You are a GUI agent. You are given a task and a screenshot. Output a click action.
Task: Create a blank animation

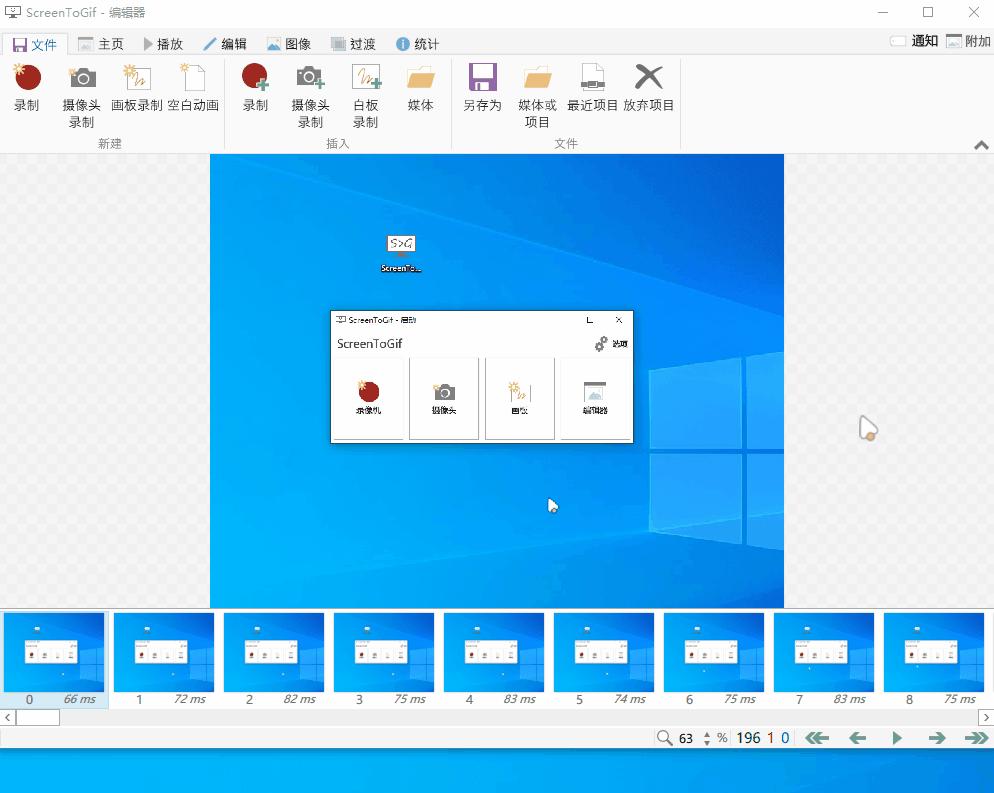[x=192, y=95]
